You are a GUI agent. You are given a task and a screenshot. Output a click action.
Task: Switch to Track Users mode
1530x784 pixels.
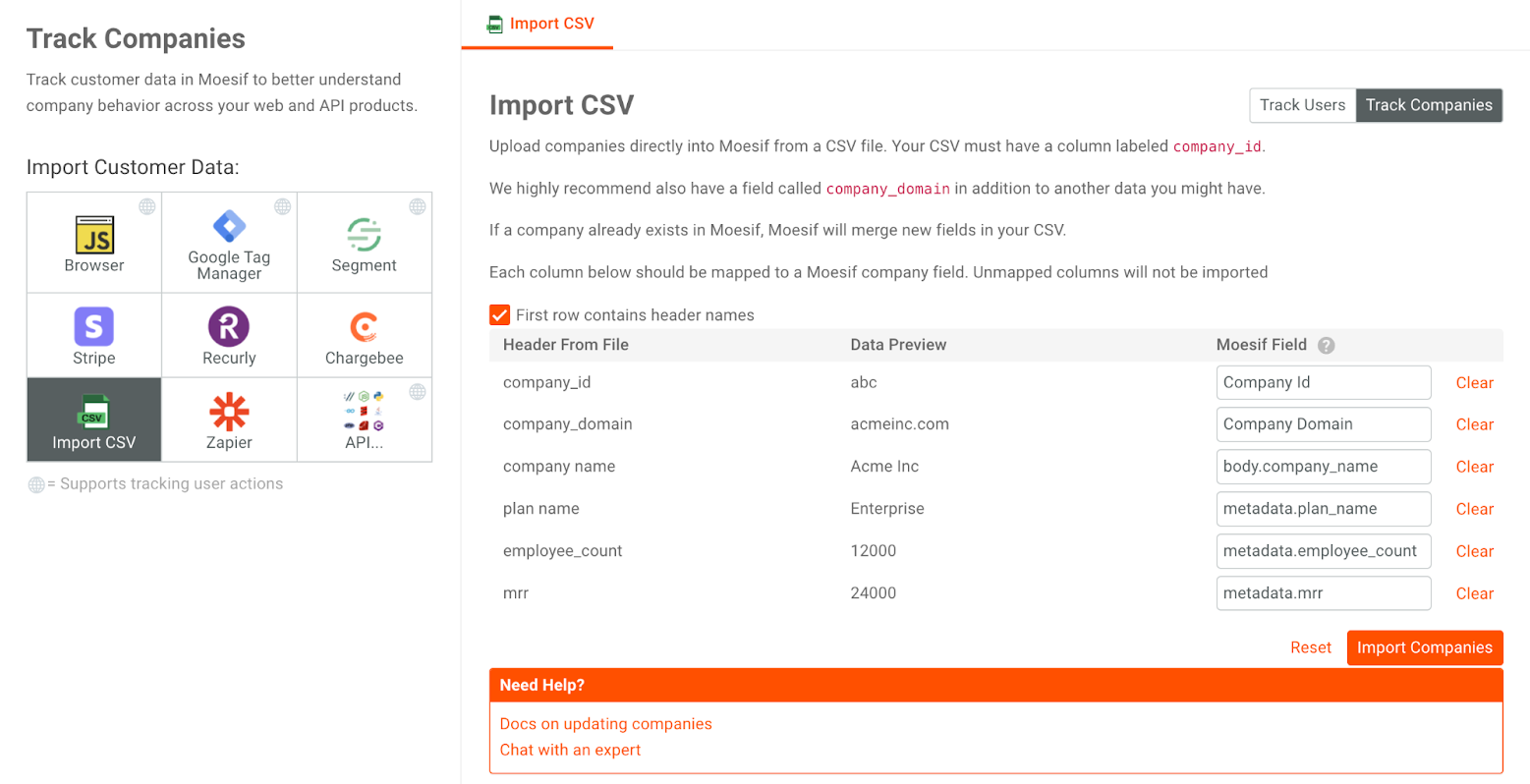click(1302, 105)
